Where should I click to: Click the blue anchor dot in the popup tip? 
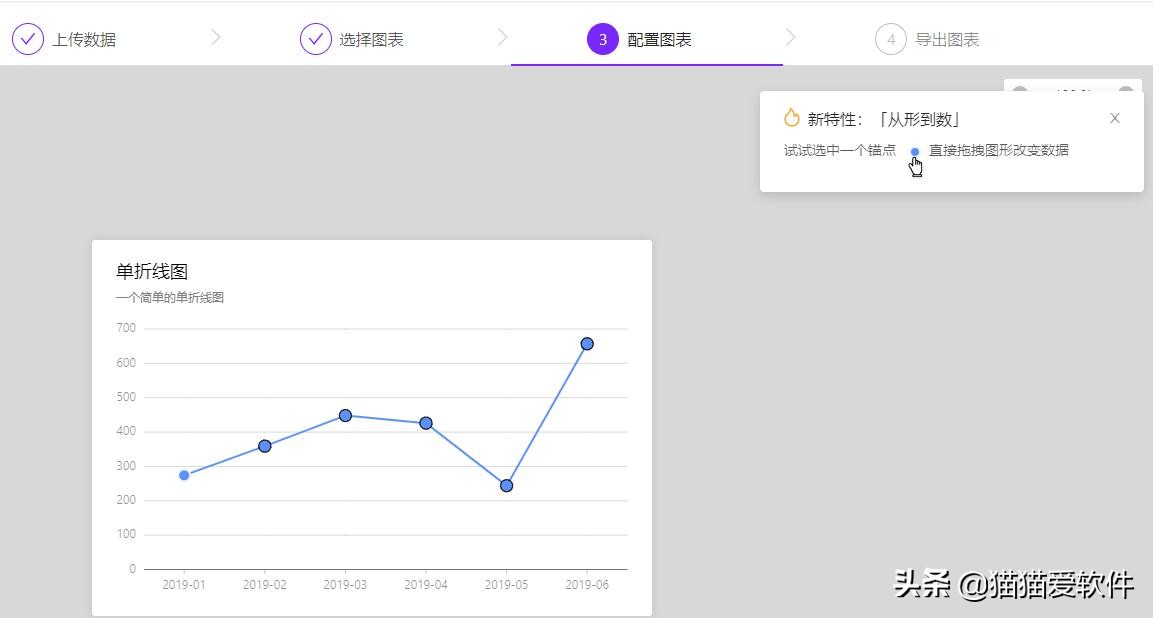point(914,151)
